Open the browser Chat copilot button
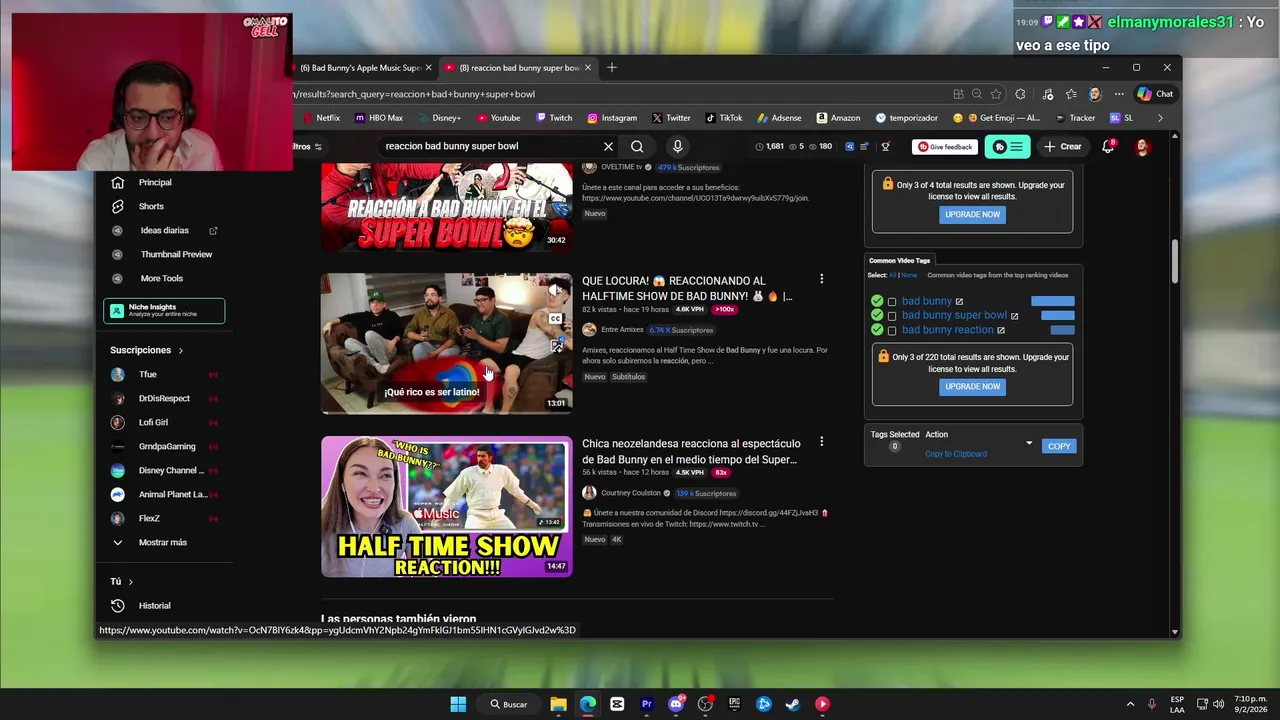Image resolution: width=1280 pixels, height=720 pixels. [1155, 94]
